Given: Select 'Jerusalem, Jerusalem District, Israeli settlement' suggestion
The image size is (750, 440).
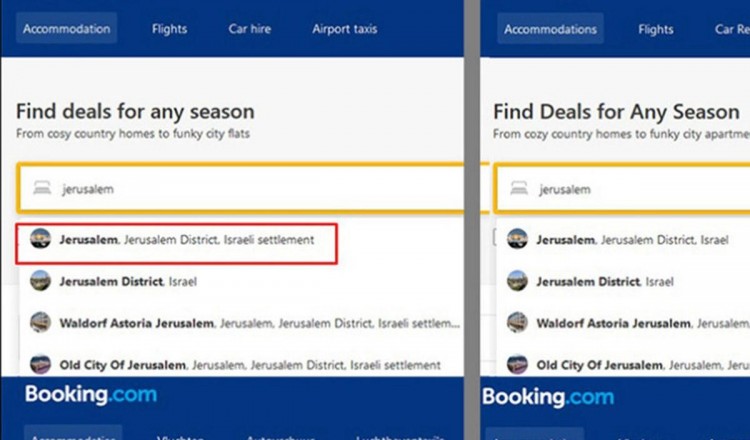Looking at the screenshot, I should coord(186,240).
